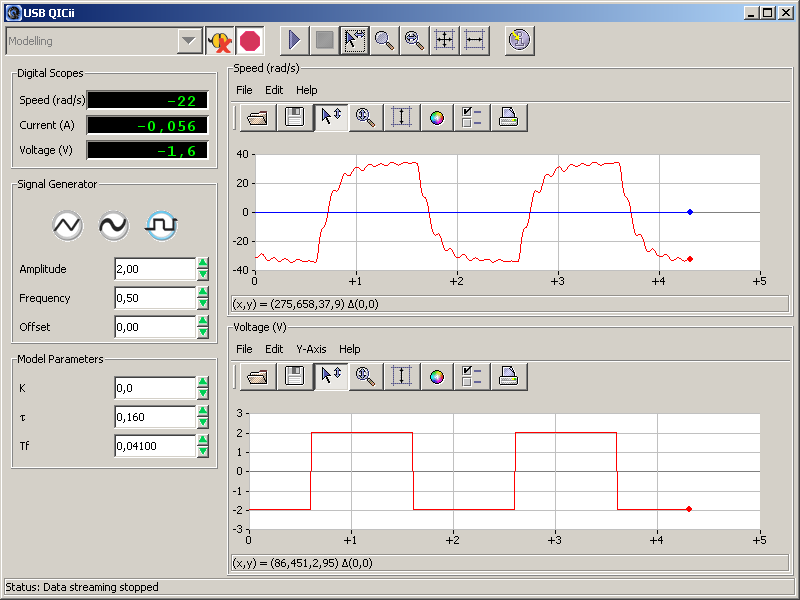This screenshot has width=800, height=600.
Task: Open the color wheel in Voltage plot toolbar
Action: 437,377
